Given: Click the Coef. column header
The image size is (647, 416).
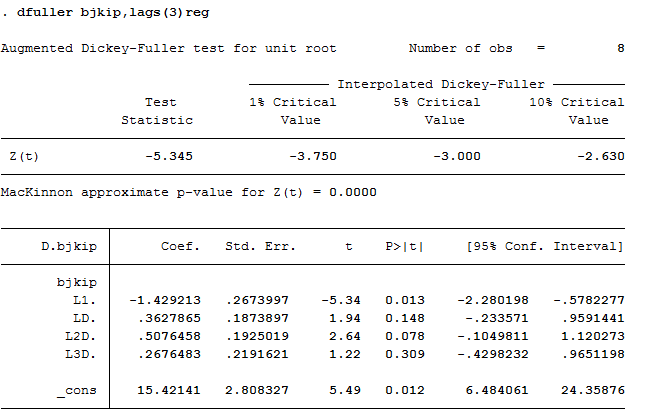Looking at the screenshot, I should coord(181,246).
